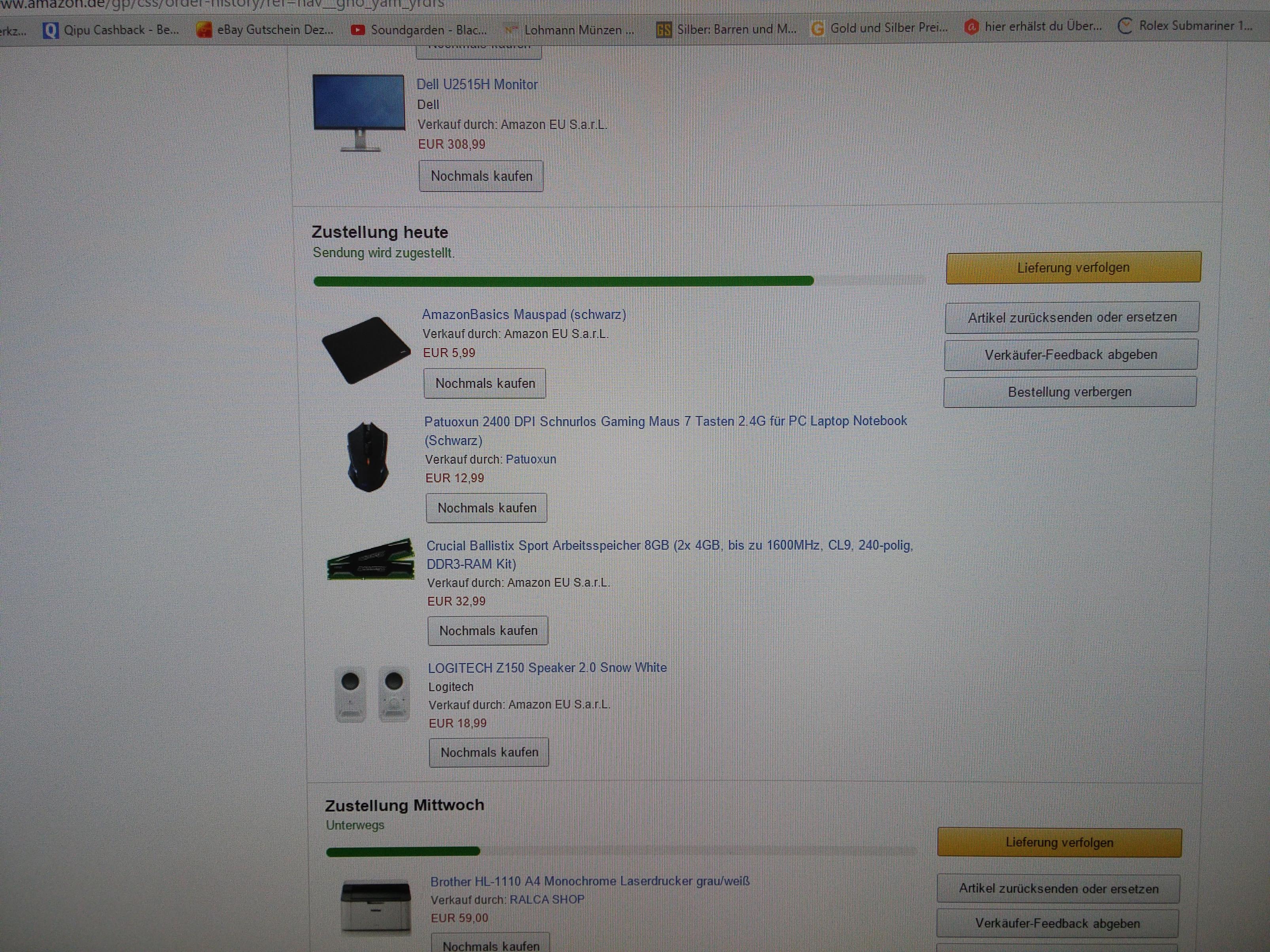Open Patuoxun Gaming Maus product link
Viewport: 1270px width, 952px height.
click(x=665, y=431)
